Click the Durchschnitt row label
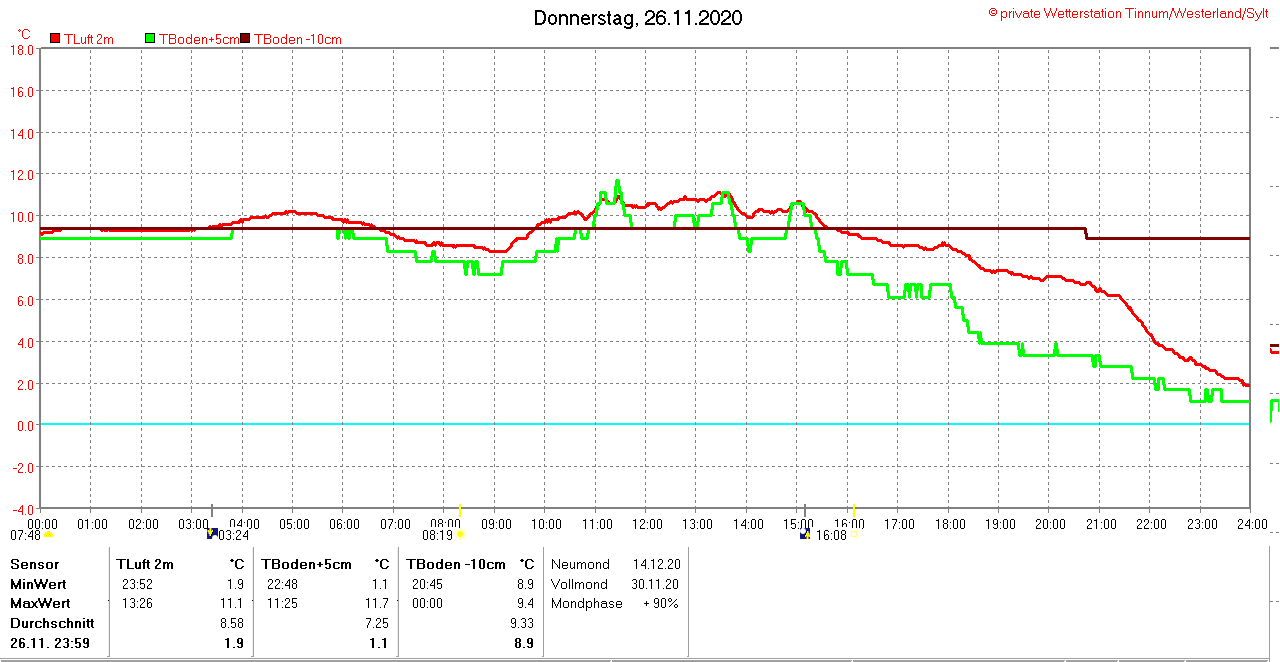 pyautogui.click(x=52, y=622)
